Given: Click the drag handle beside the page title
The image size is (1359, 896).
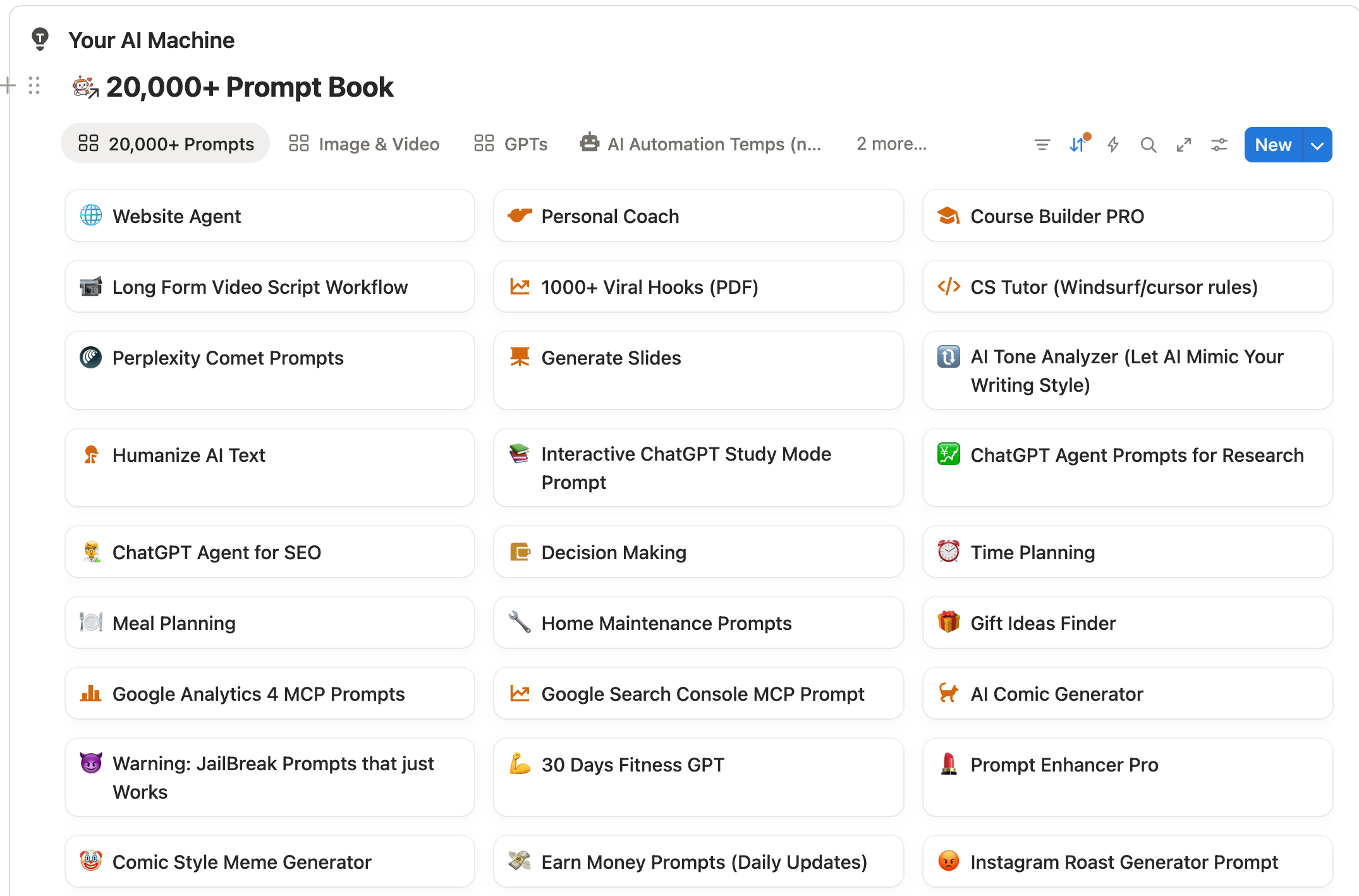Looking at the screenshot, I should 34,86.
